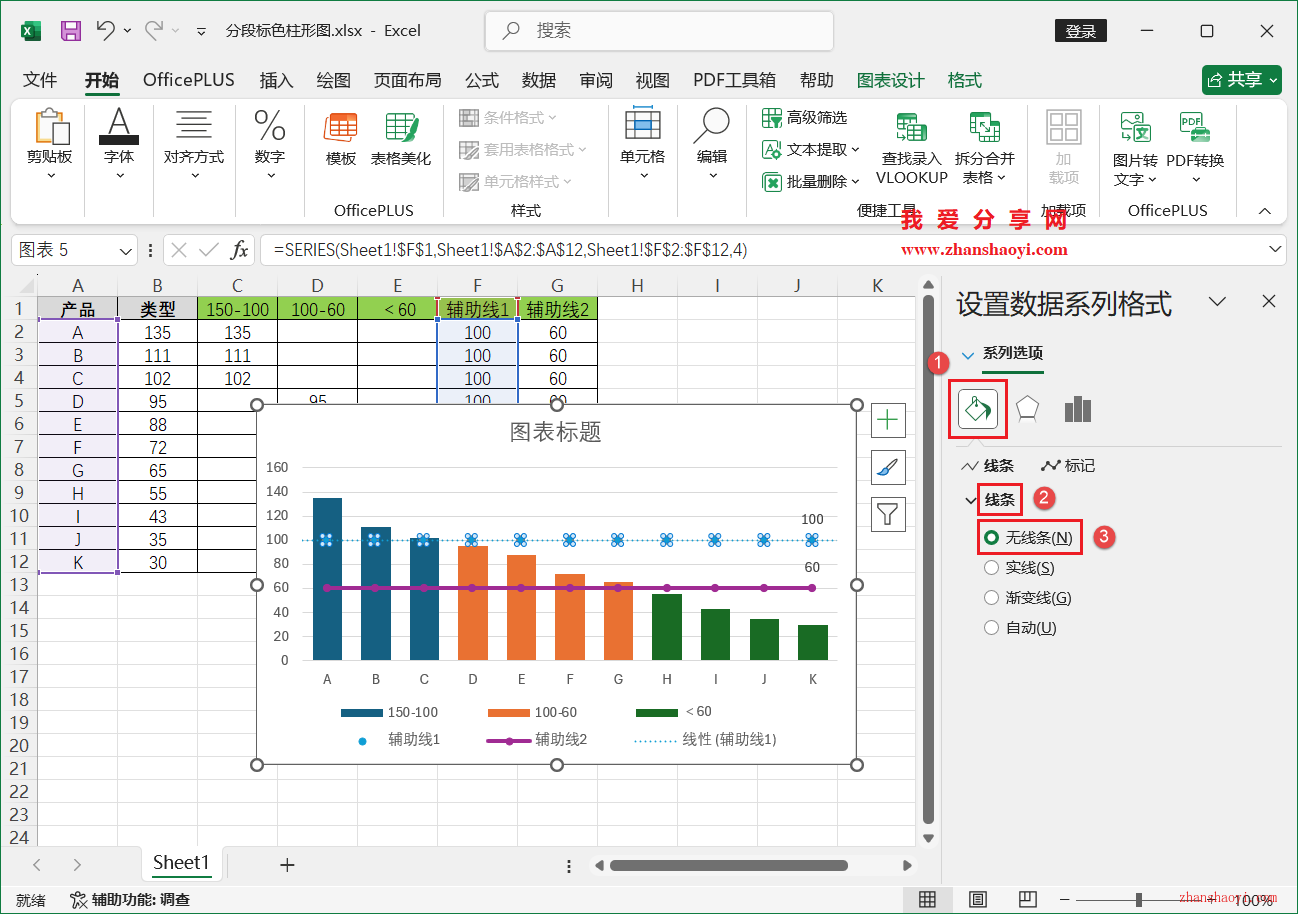The height and width of the screenshot is (914, 1298).
Task: Select the 无线条(N) radio button
Action: 991,537
